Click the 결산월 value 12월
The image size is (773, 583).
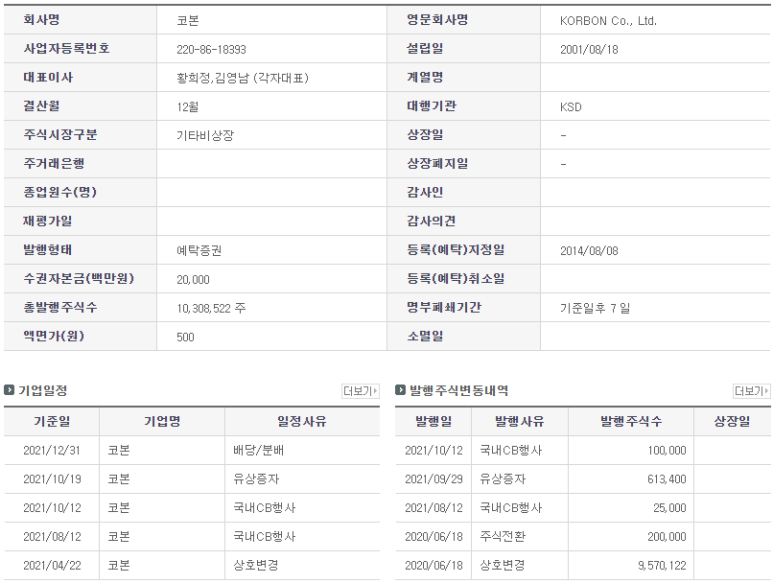pos(187,107)
